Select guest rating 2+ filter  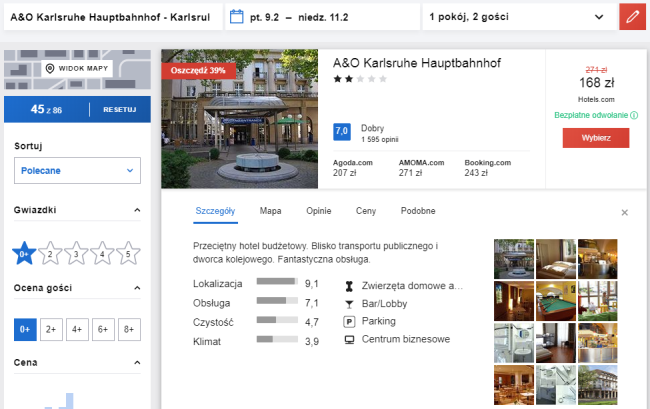(51, 329)
